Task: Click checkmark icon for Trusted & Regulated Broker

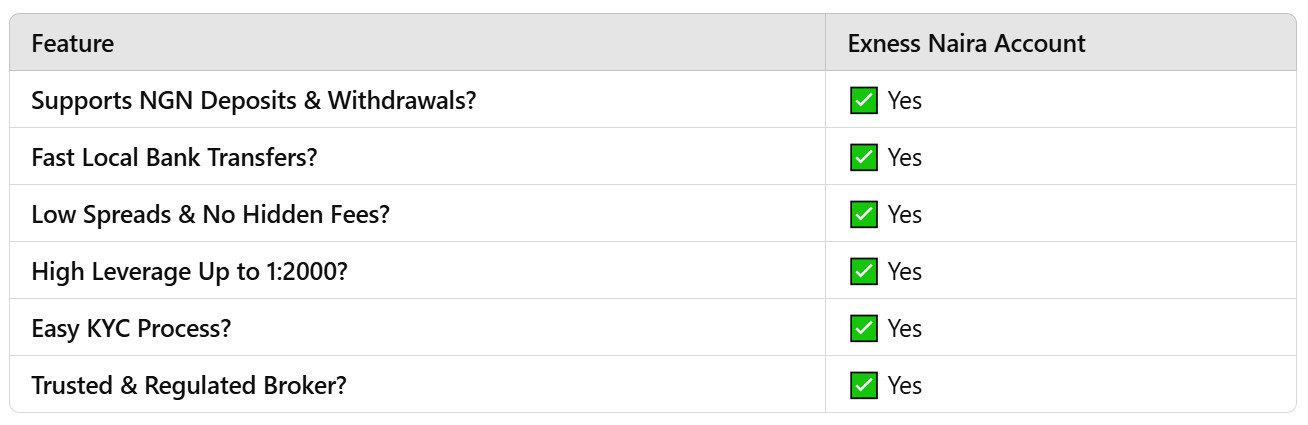Action: (x=863, y=385)
